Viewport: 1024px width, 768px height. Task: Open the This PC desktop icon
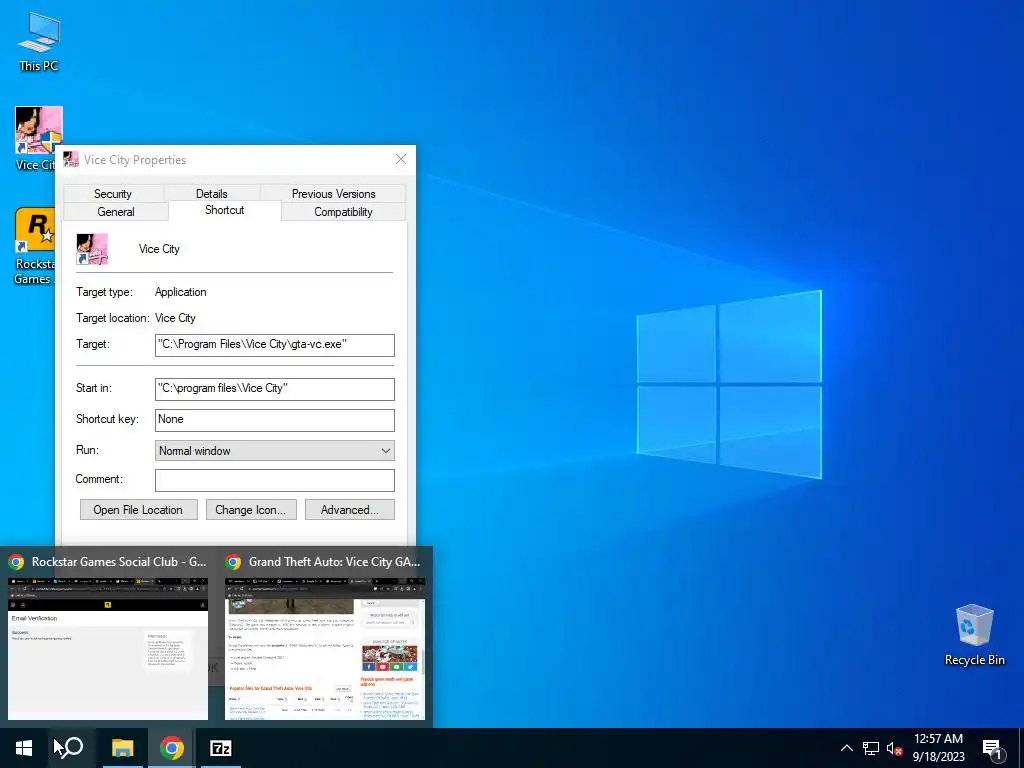click(x=39, y=40)
